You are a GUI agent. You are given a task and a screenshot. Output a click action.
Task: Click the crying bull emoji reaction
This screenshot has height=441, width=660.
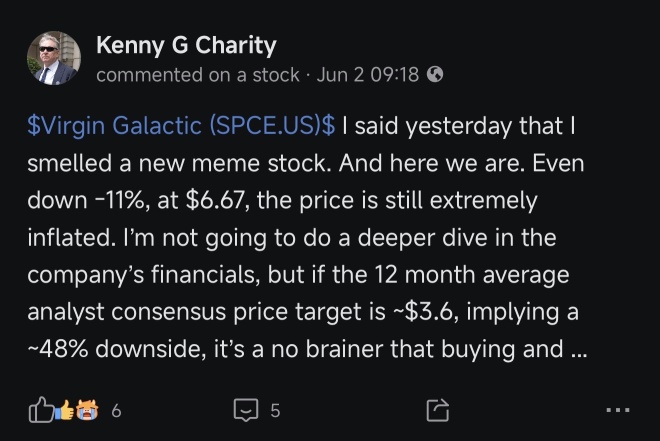click(x=87, y=410)
